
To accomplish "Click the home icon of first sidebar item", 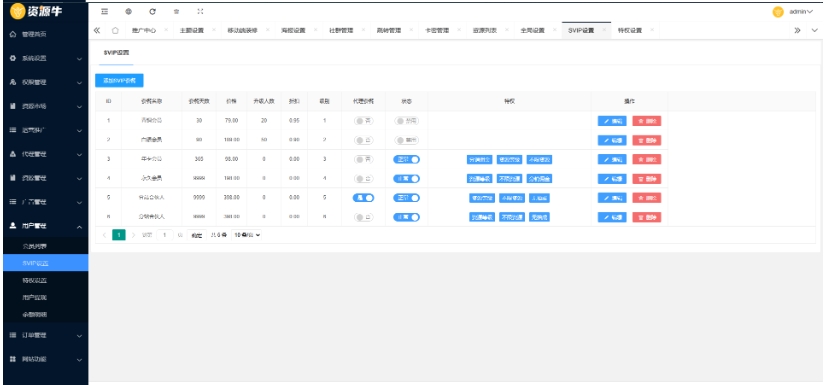I will (x=13, y=34).
